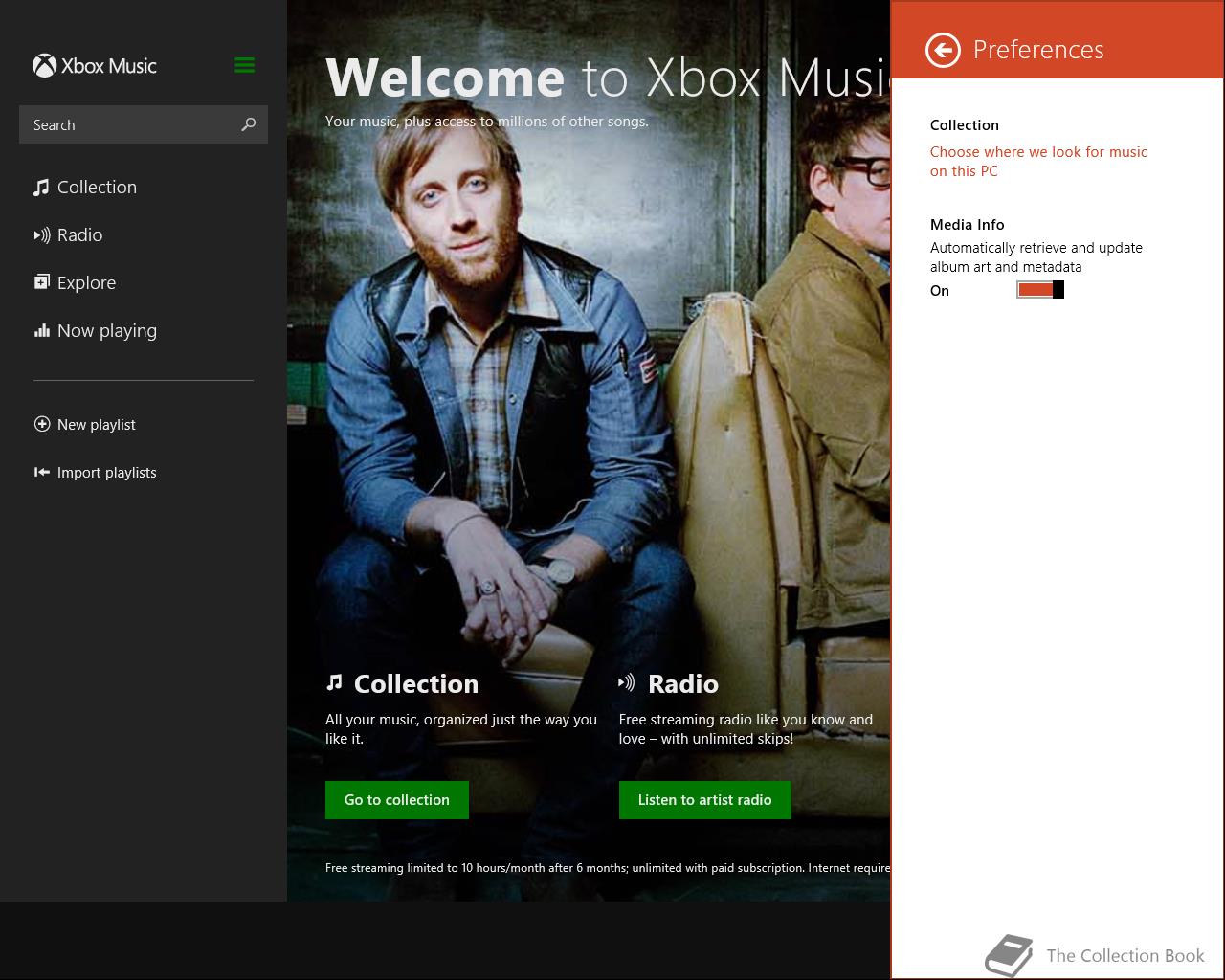This screenshot has height=980, width=1225.
Task: Select Import playlists in the sidebar
Action: [106, 473]
